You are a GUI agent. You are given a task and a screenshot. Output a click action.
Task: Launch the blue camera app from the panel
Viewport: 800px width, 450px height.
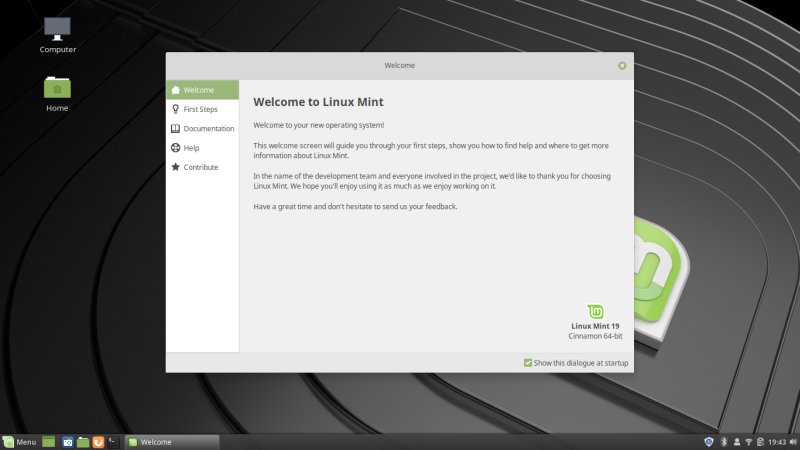[67, 442]
